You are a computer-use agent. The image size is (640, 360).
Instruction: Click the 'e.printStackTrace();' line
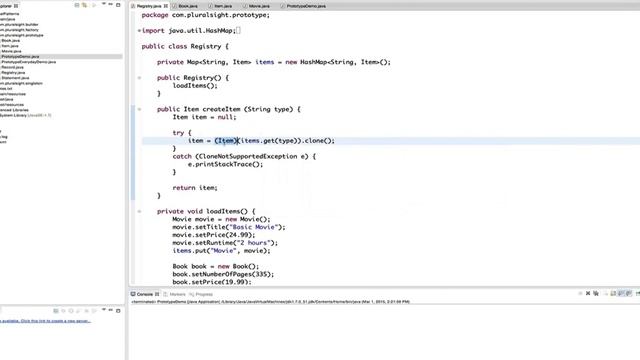tap(225, 164)
